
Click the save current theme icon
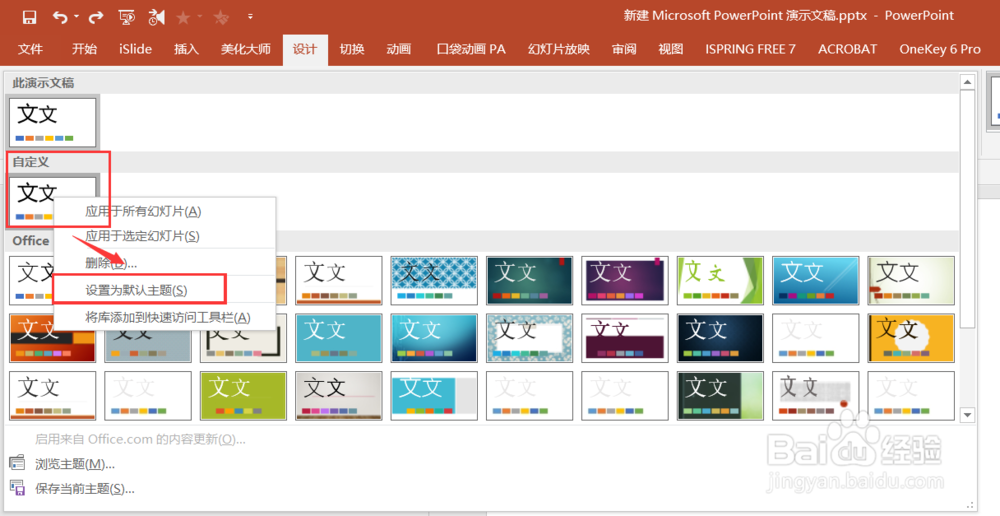click(17, 488)
